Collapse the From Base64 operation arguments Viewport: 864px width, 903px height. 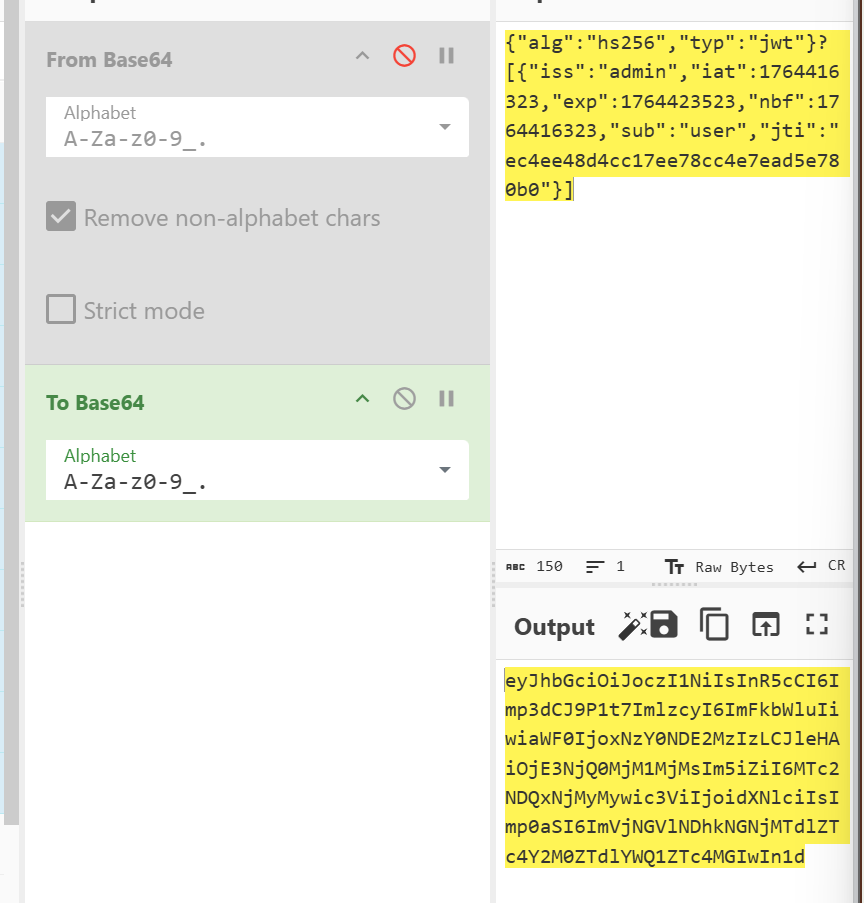coord(363,56)
